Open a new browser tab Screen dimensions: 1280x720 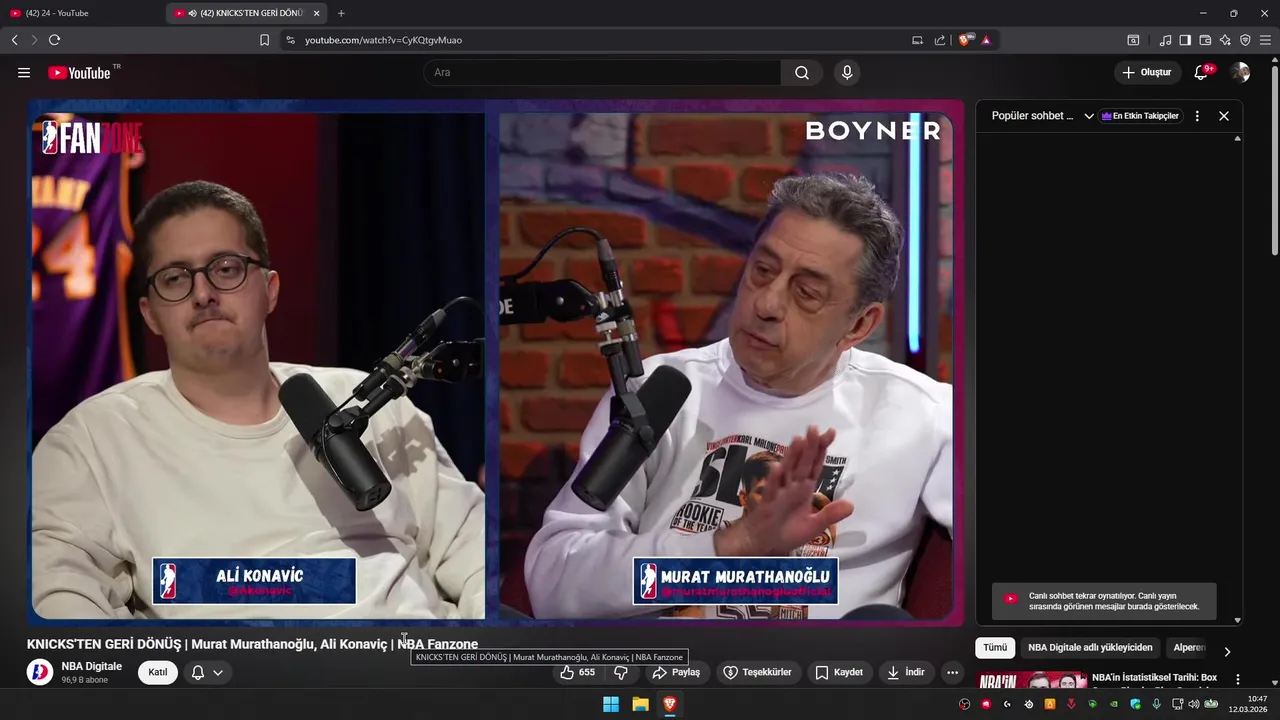point(341,13)
